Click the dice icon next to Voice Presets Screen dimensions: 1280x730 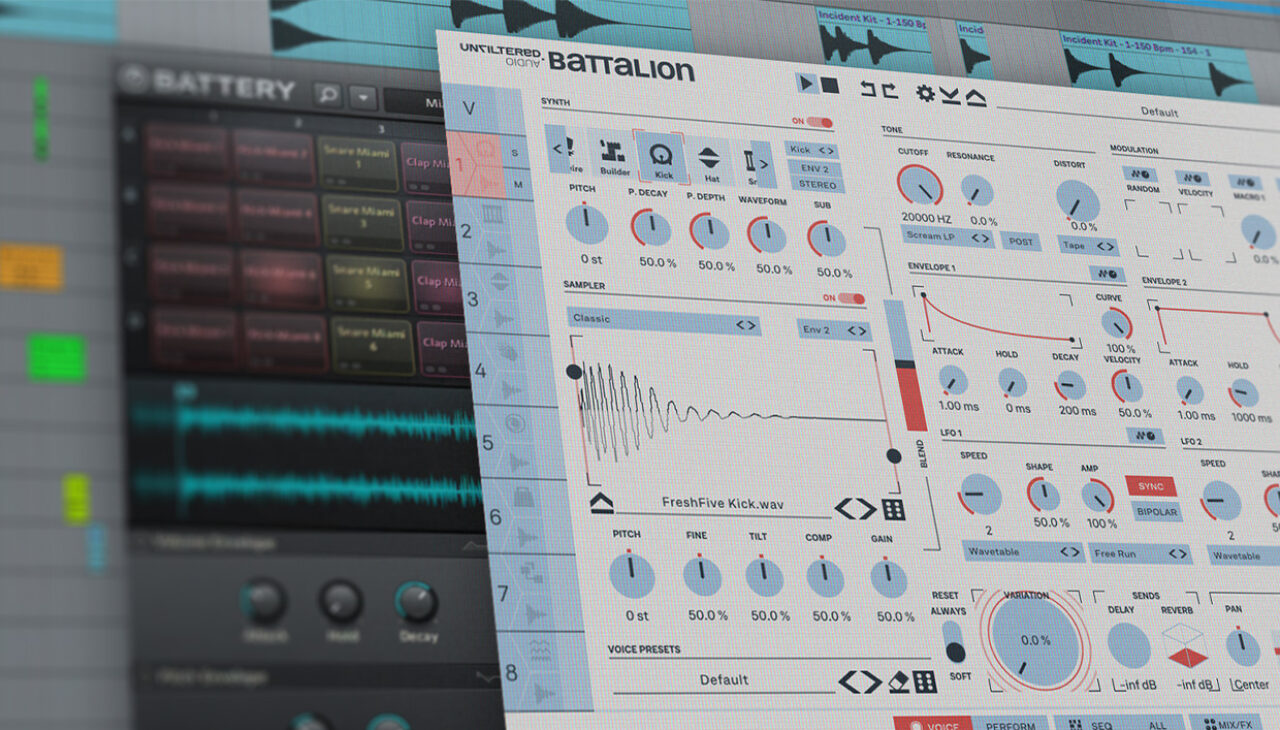pyautogui.click(x=922, y=683)
